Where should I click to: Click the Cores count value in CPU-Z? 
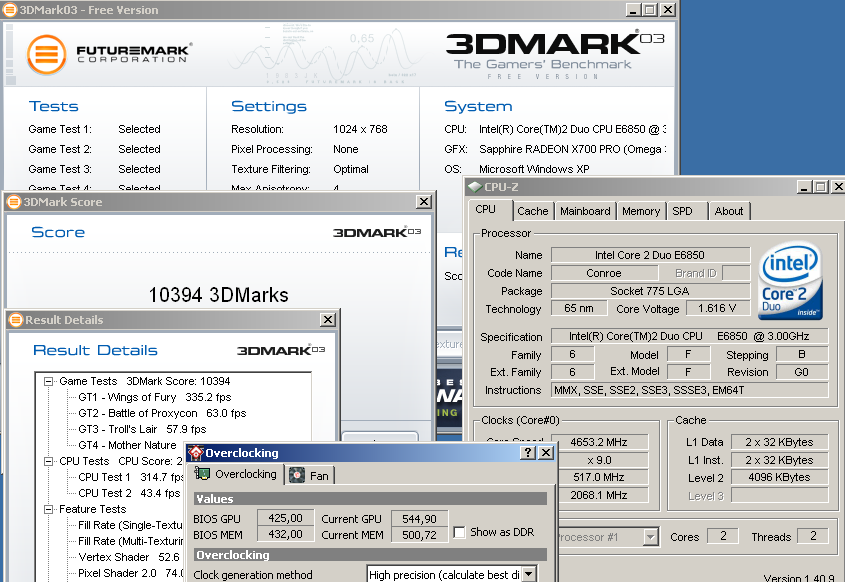coord(724,536)
